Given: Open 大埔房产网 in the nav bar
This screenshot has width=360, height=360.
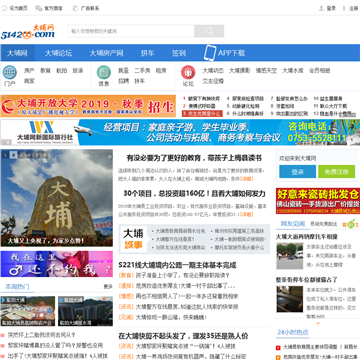Looking at the screenshot, I should coord(106,53).
